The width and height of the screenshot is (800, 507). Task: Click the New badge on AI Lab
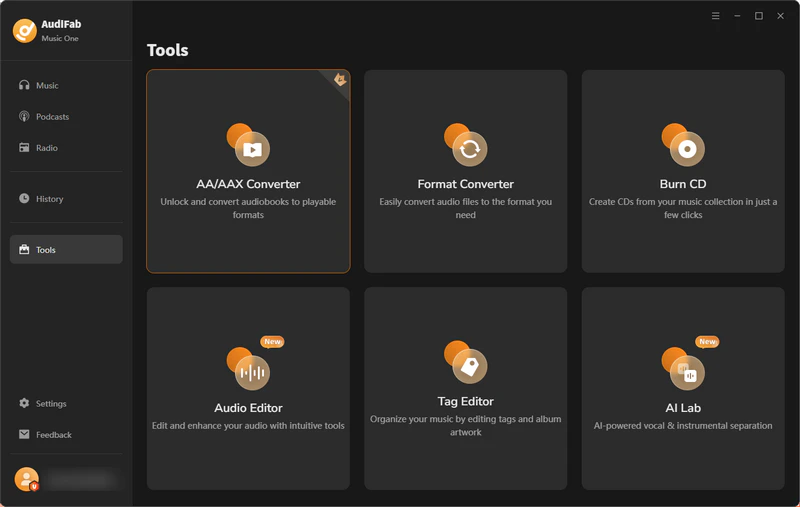click(x=707, y=342)
